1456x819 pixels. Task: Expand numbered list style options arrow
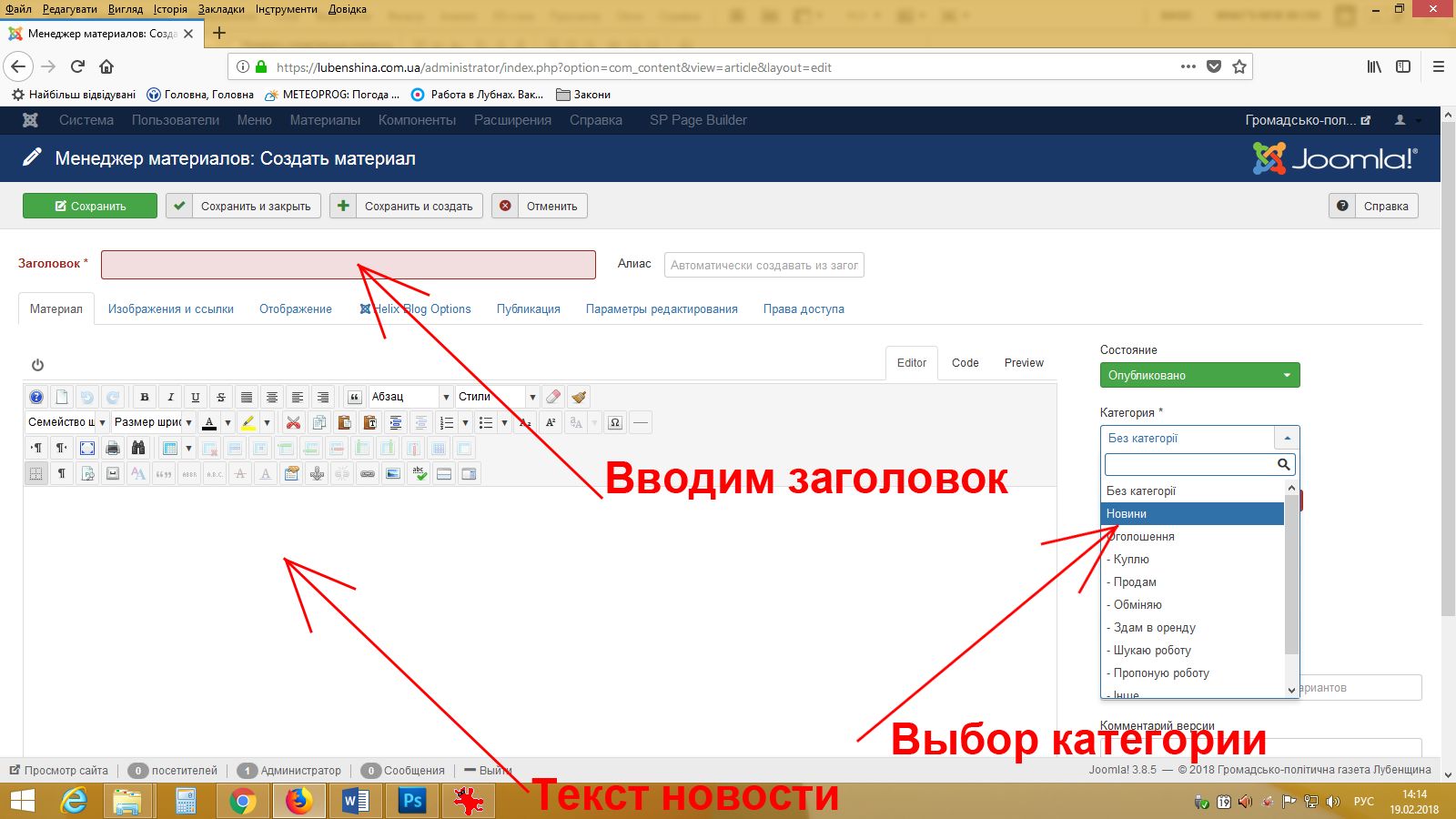465,422
